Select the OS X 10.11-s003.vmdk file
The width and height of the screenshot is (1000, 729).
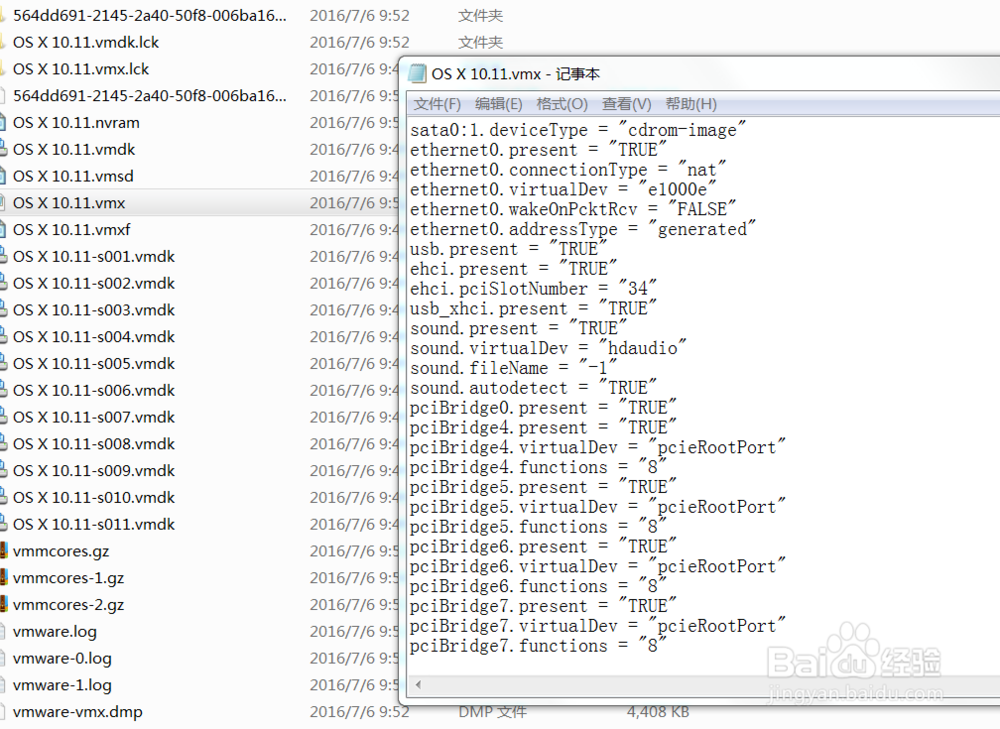point(94,310)
